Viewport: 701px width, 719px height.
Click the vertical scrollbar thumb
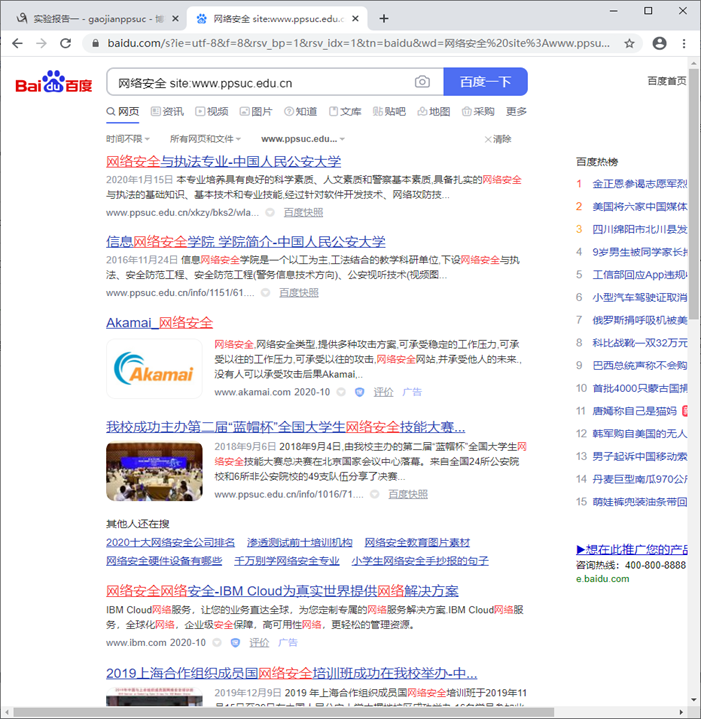(694, 193)
